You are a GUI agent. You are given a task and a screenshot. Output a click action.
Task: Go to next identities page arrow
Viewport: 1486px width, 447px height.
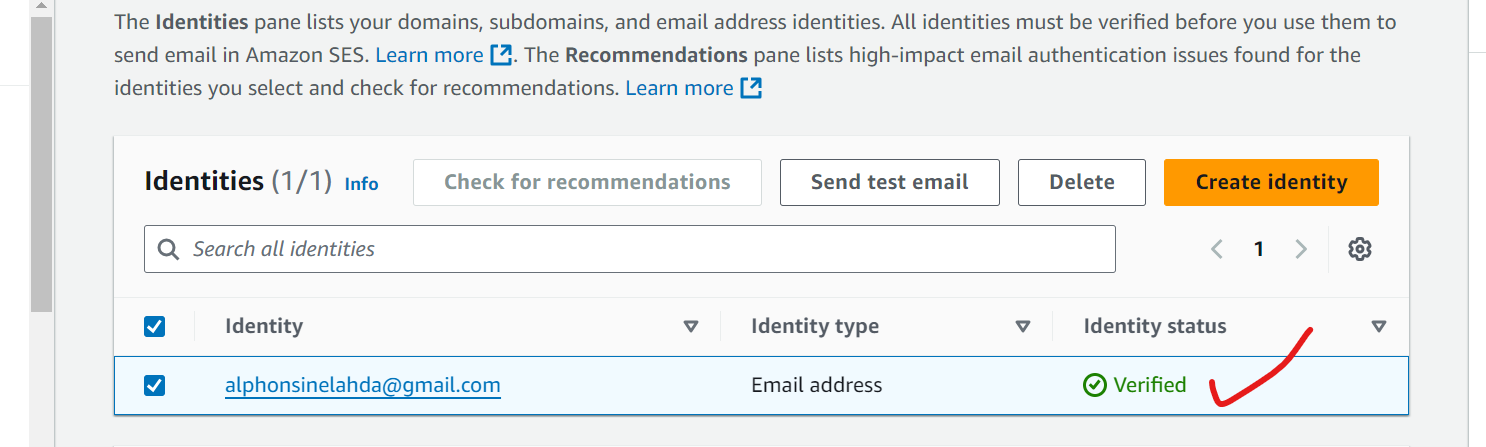pyautogui.click(x=1301, y=249)
